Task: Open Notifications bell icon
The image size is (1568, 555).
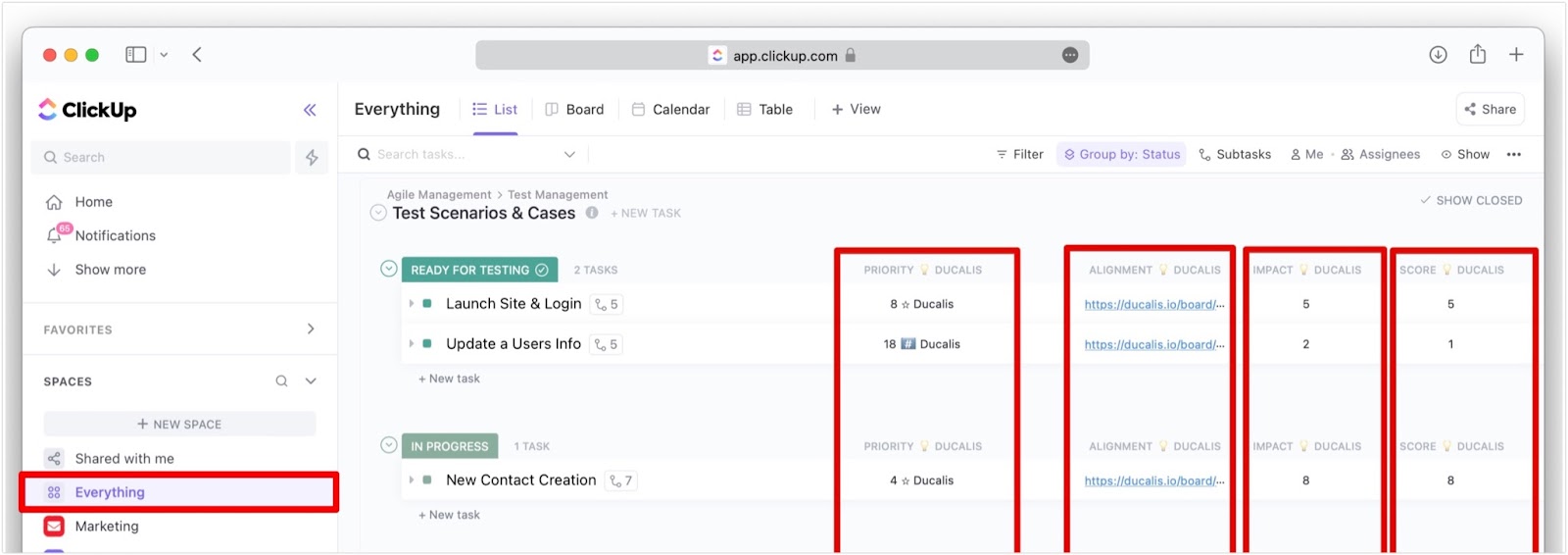Action: coord(55,235)
